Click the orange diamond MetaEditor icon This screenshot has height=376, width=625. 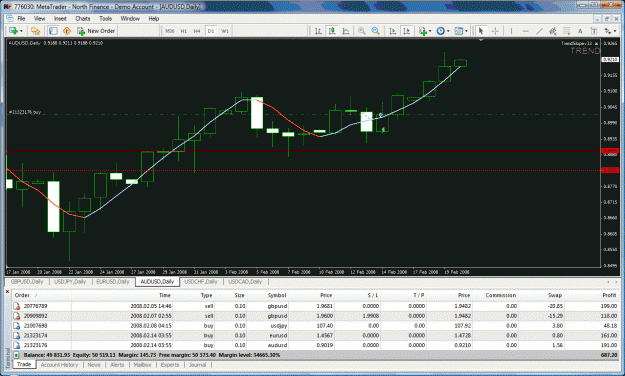pyautogui.click(x=67, y=31)
